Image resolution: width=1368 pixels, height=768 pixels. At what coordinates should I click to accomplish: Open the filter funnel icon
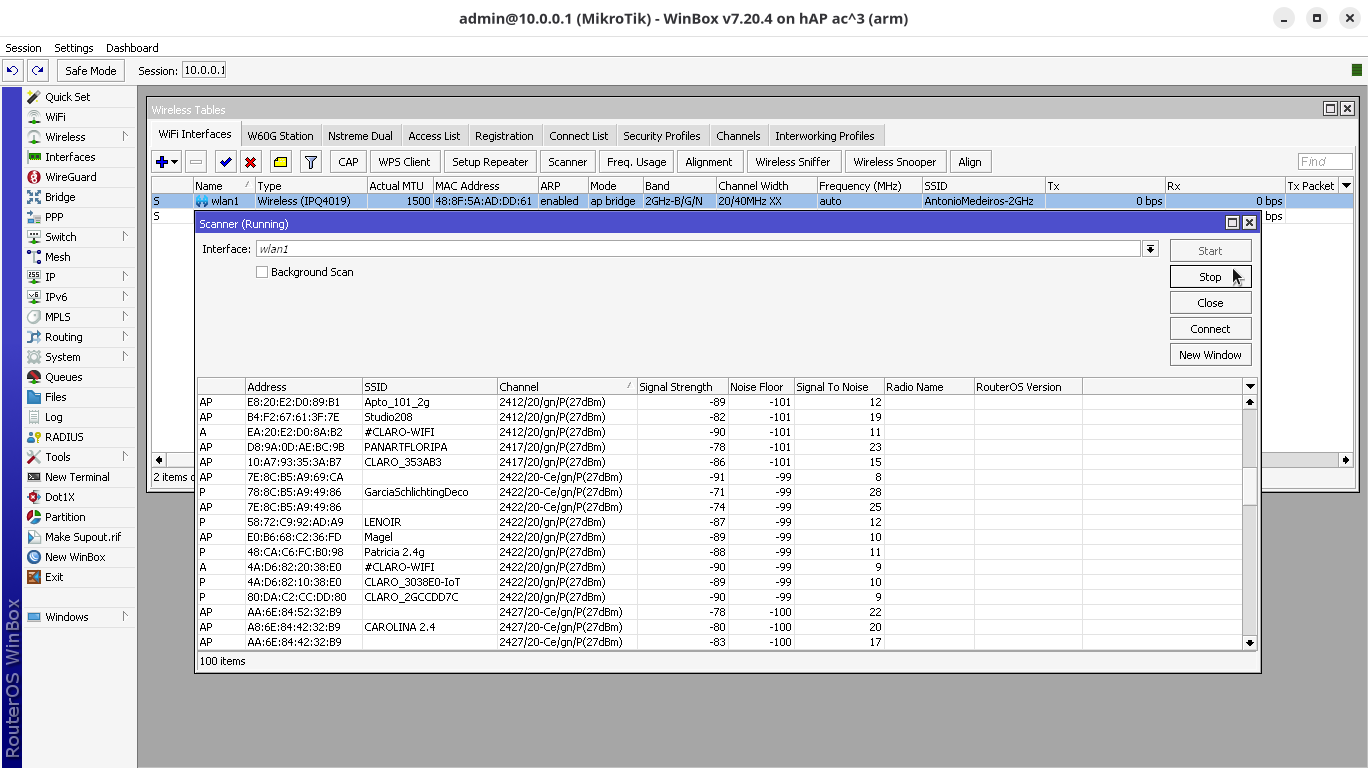pos(311,162)
